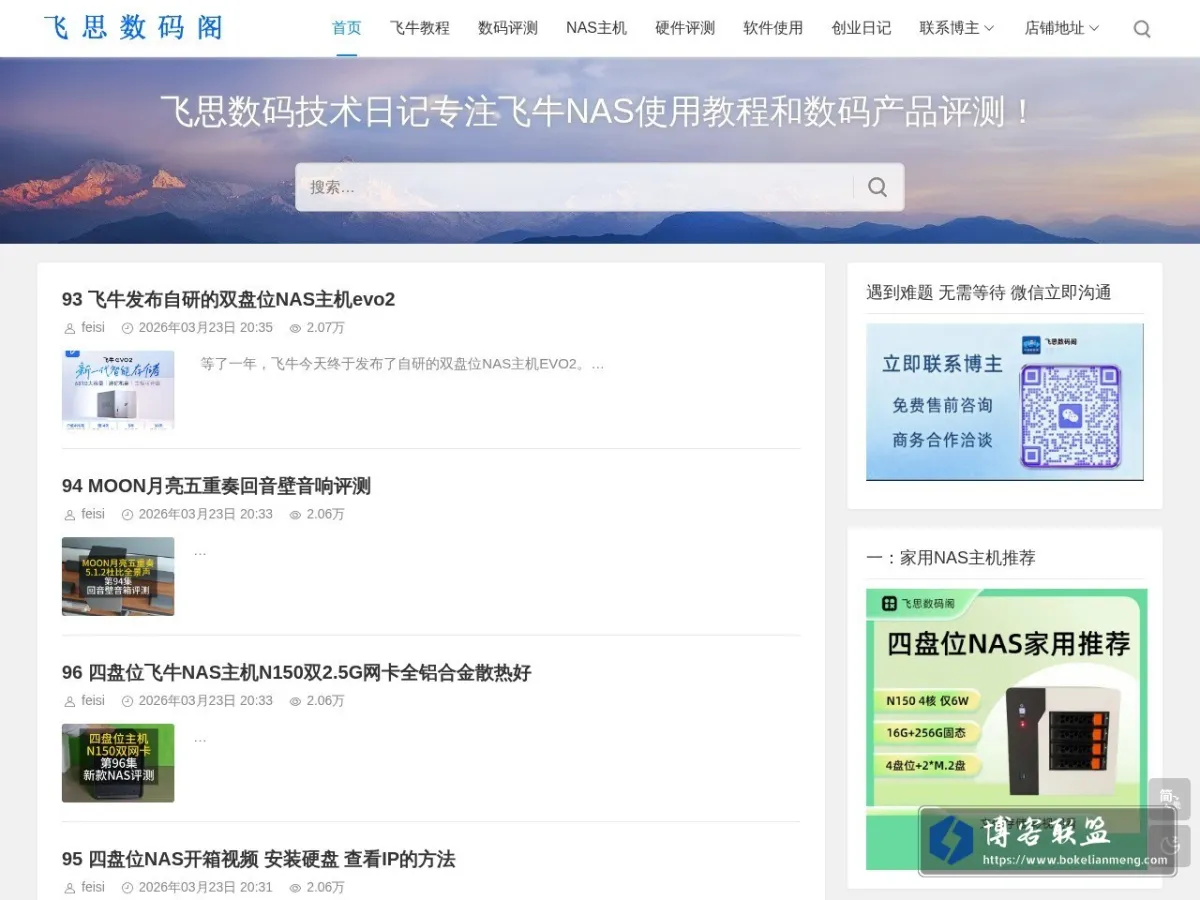1200x900 pixels.
Task: Click into the 搜索 search input field
Action: click(575, 187)
